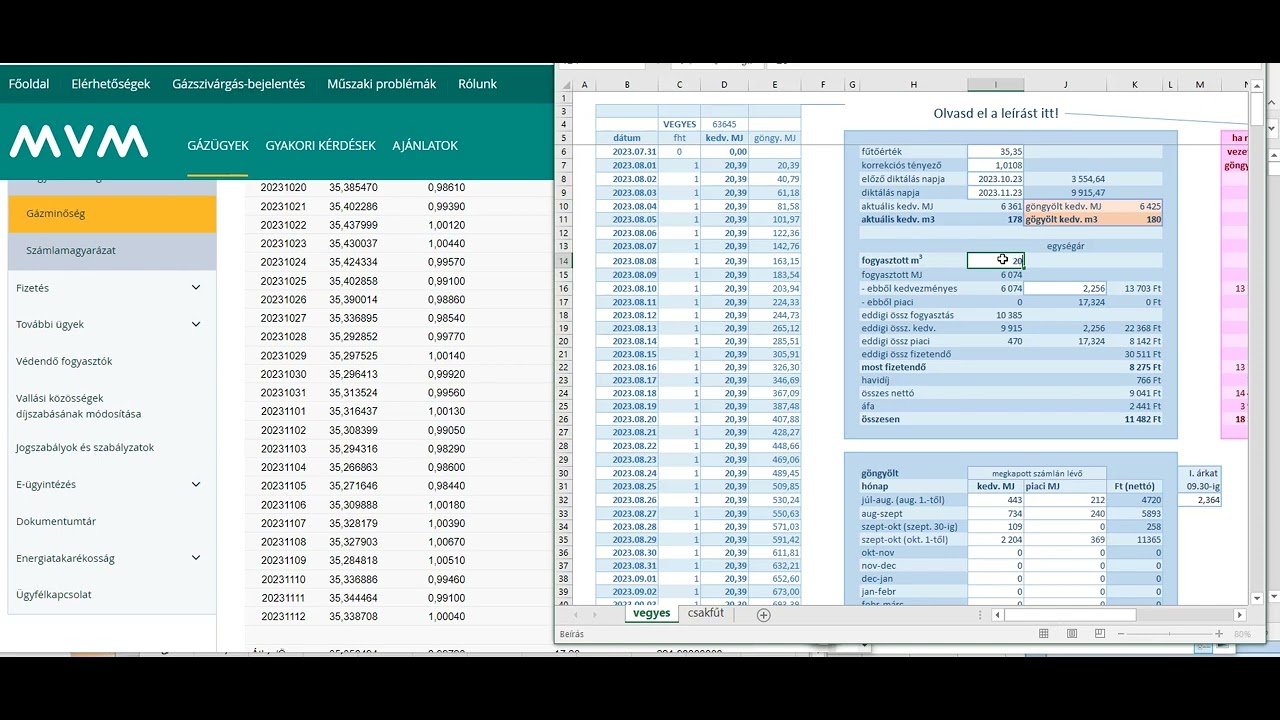Switch Excel to Page Break Preview icon
Screen dimensions: 1280x720
point(1100,634)
